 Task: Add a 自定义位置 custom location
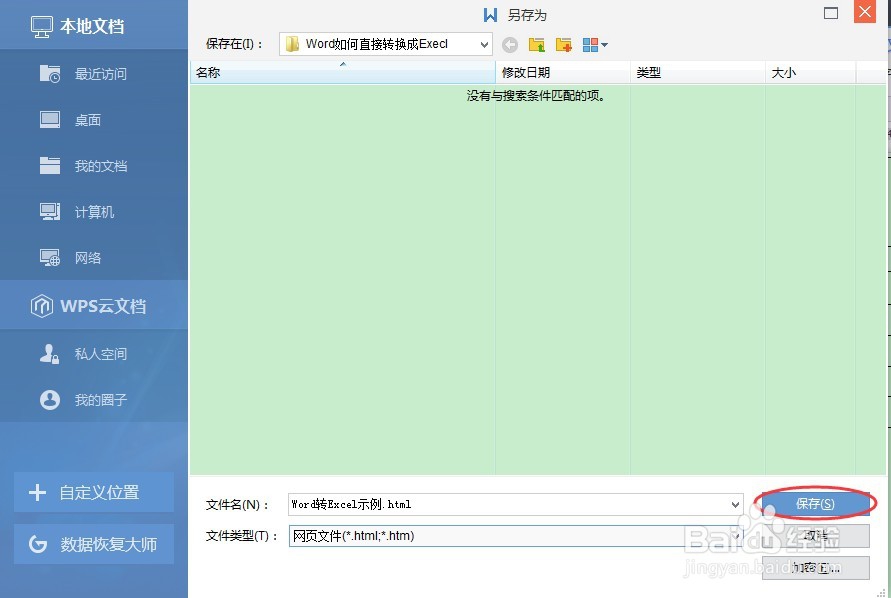94,492
